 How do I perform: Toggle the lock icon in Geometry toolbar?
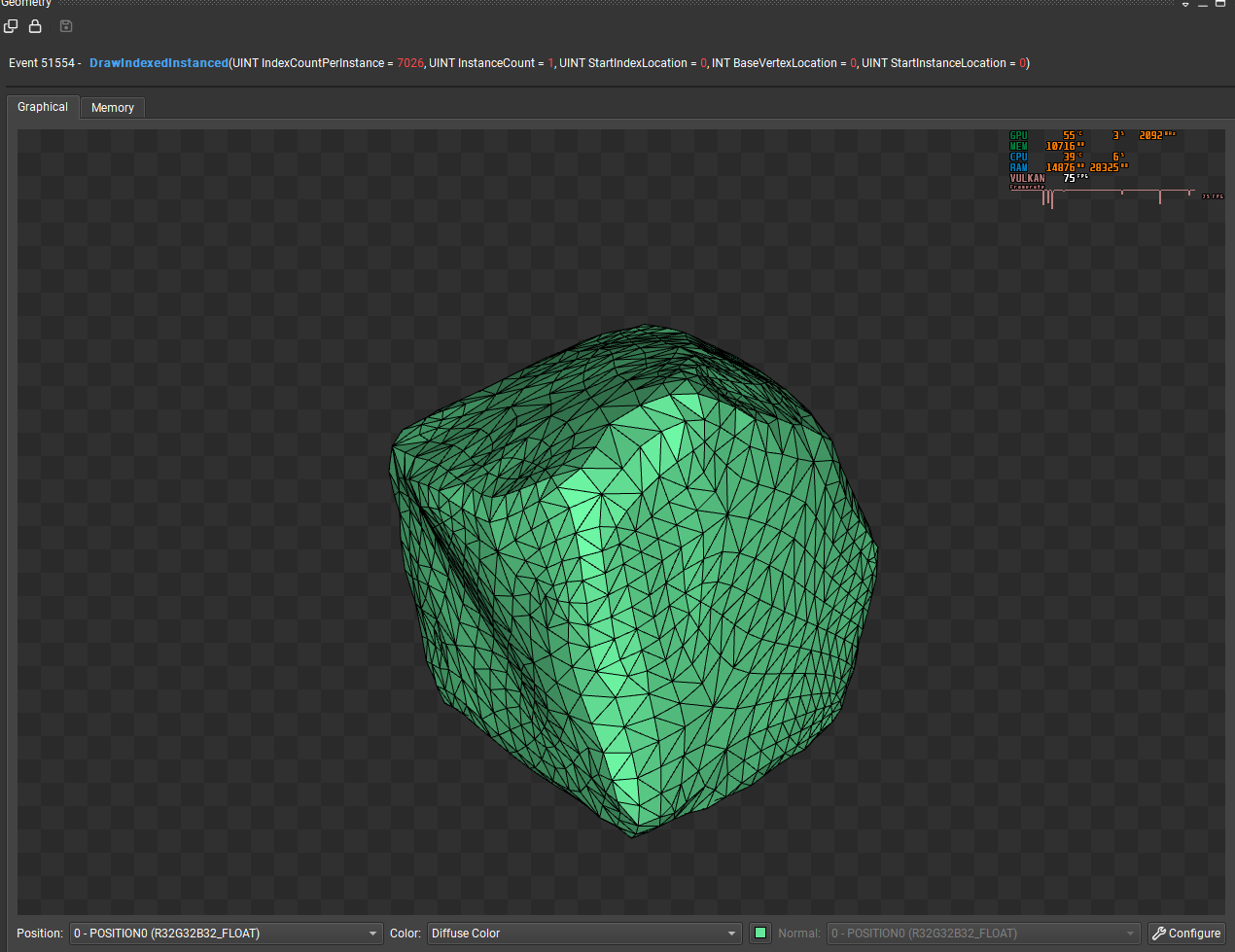(x=35, y=26)
